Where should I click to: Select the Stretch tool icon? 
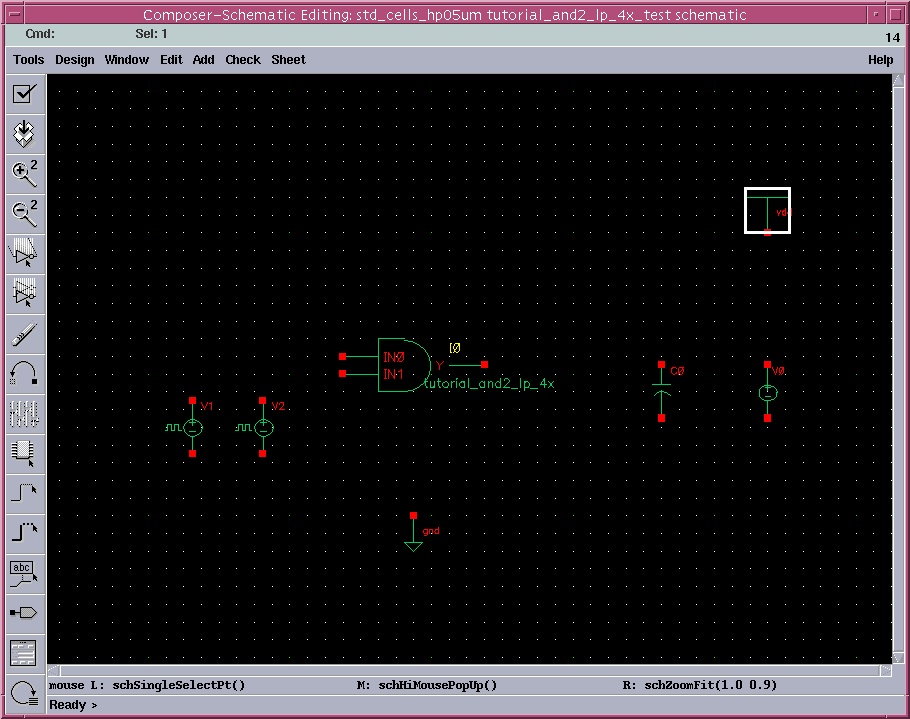24,253
